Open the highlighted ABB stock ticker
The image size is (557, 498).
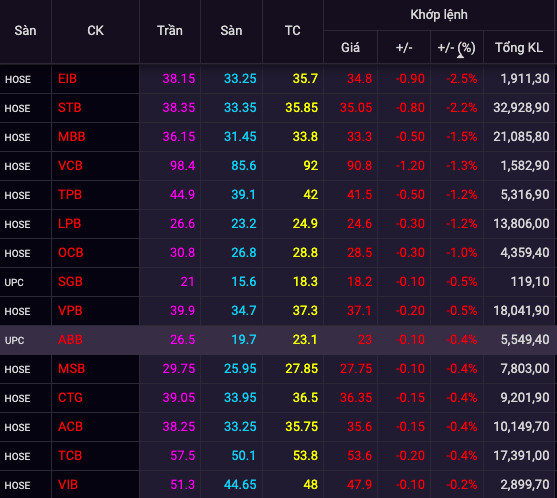[x=70, y=340]
